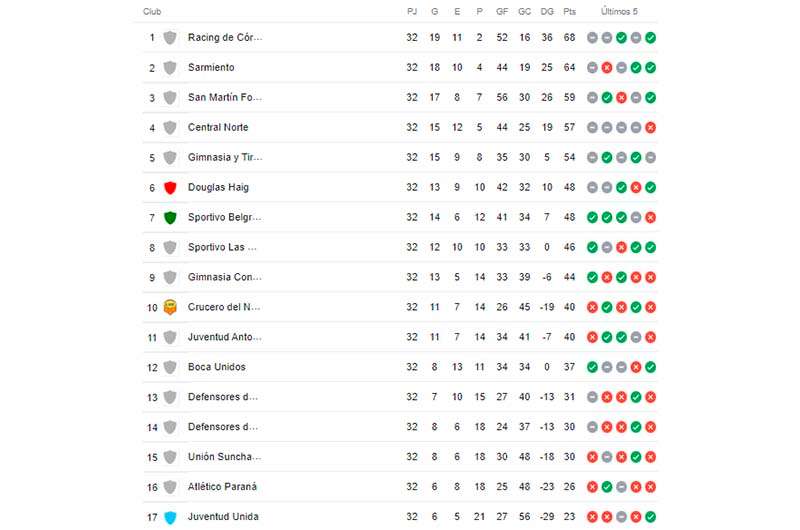This screenshot has height=530, width=800.
Task: Click the Últimos 5 column header
Action: 619,11
